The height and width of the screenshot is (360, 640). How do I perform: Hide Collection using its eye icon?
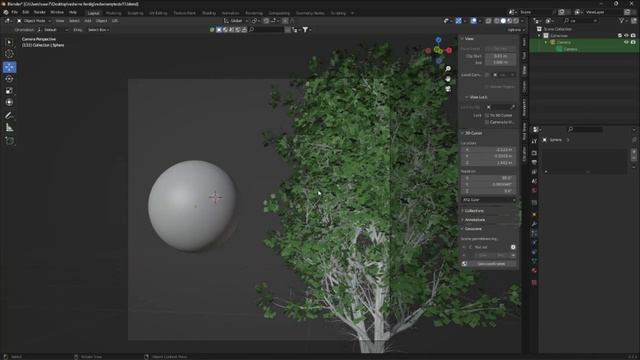[x=626, y=36]
